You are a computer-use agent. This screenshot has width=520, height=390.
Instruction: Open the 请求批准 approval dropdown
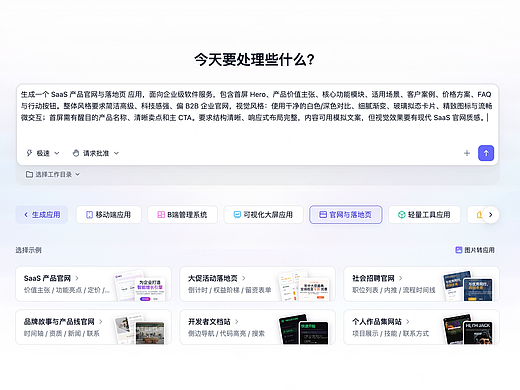click(x=96, y=153)
